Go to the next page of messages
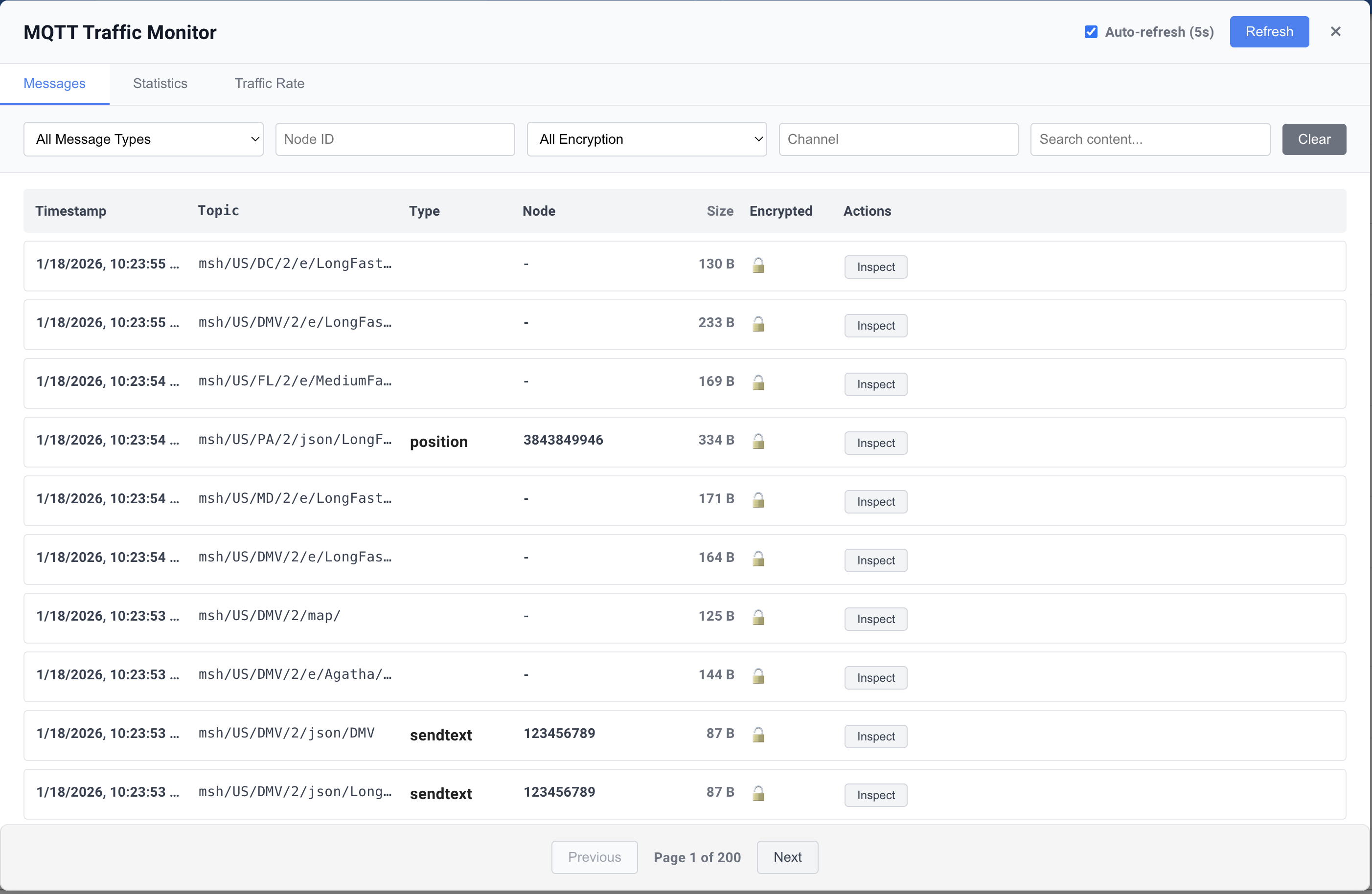1372x894 pixels. tap(787, 857)
